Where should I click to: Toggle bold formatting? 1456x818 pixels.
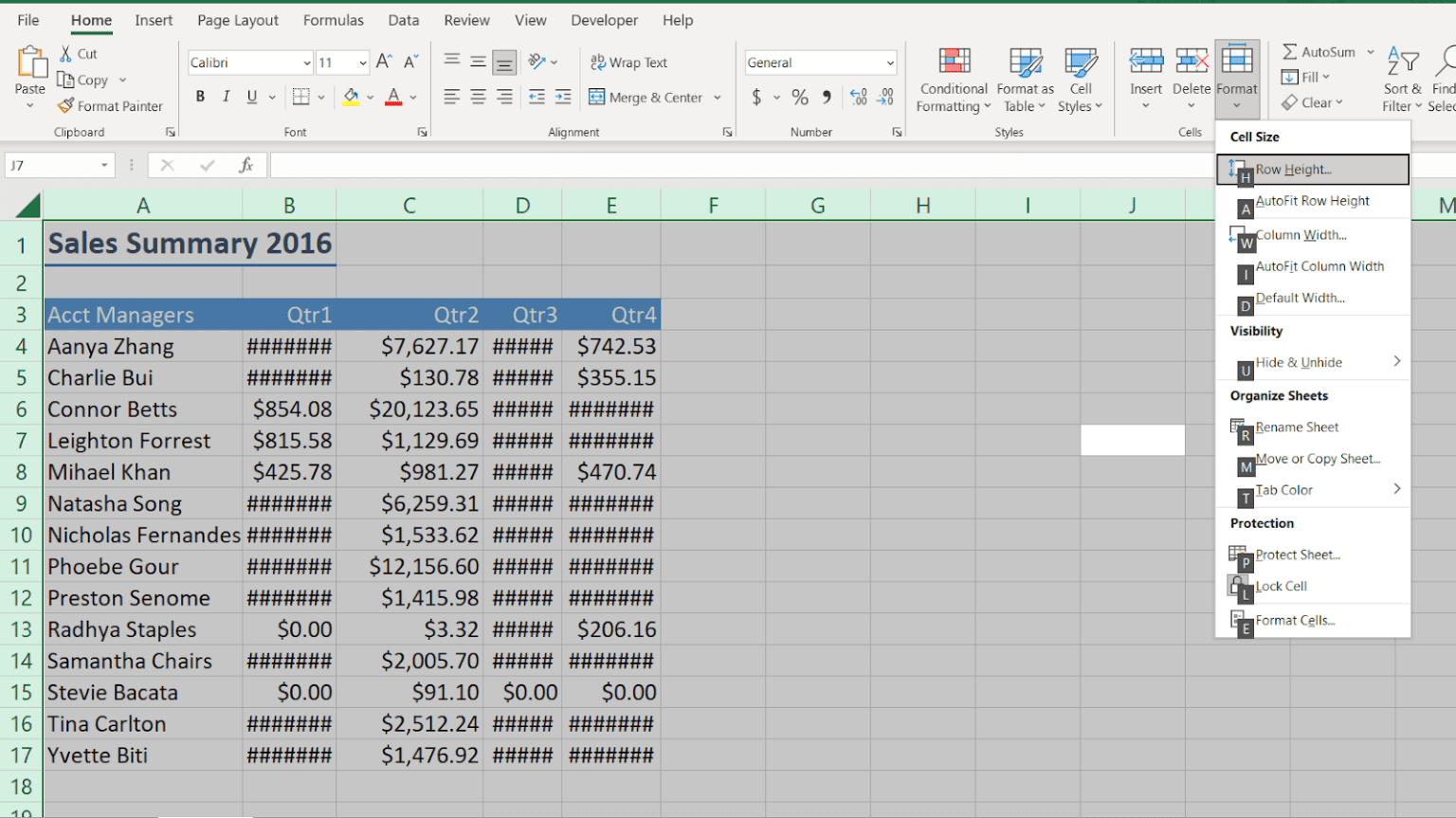[199, 96]
